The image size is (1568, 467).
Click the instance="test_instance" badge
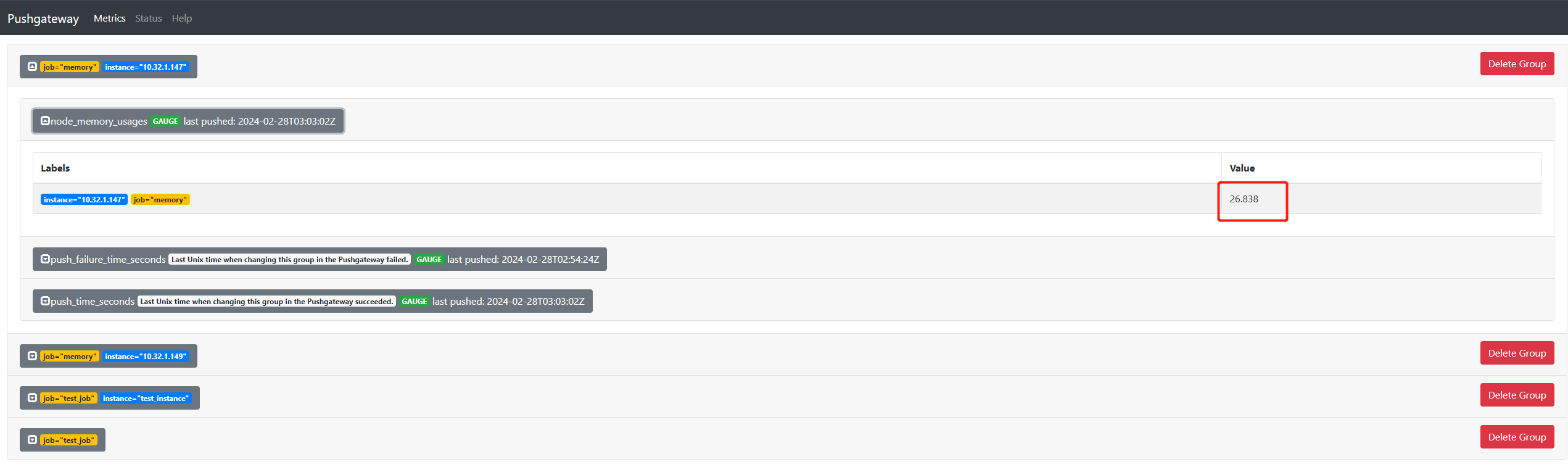(x=146, y=399)
